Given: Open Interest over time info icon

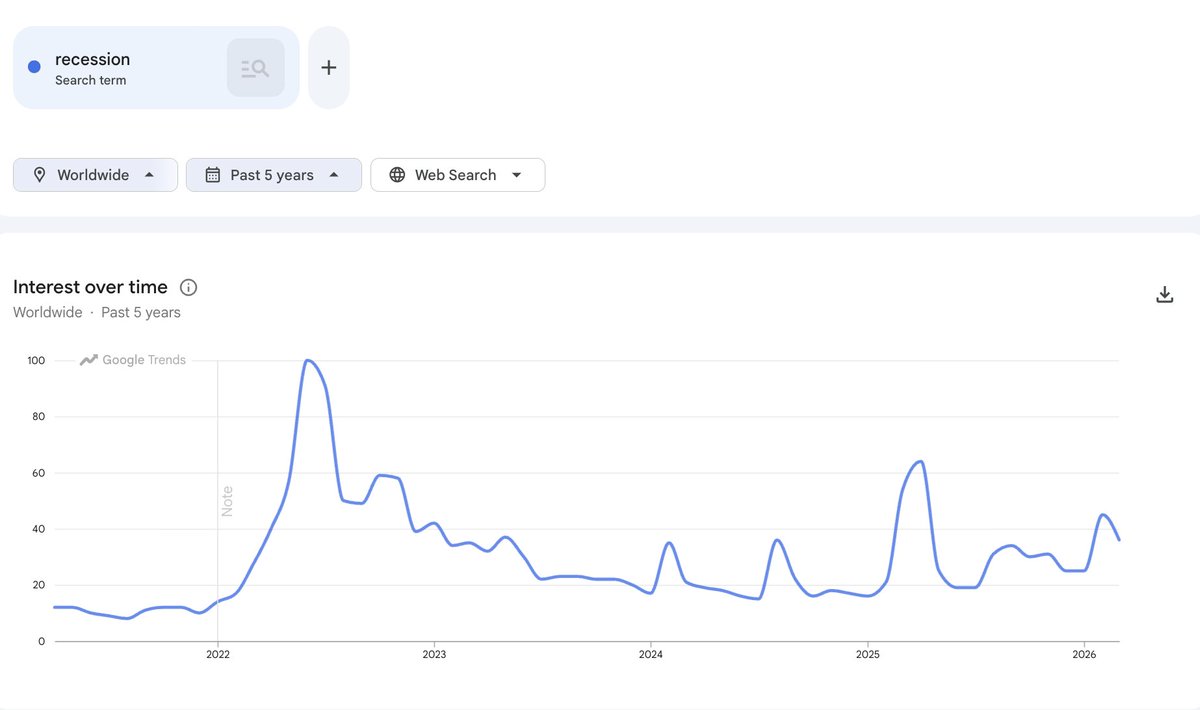Looking at the screenshot, I should [x=188, y=287].
